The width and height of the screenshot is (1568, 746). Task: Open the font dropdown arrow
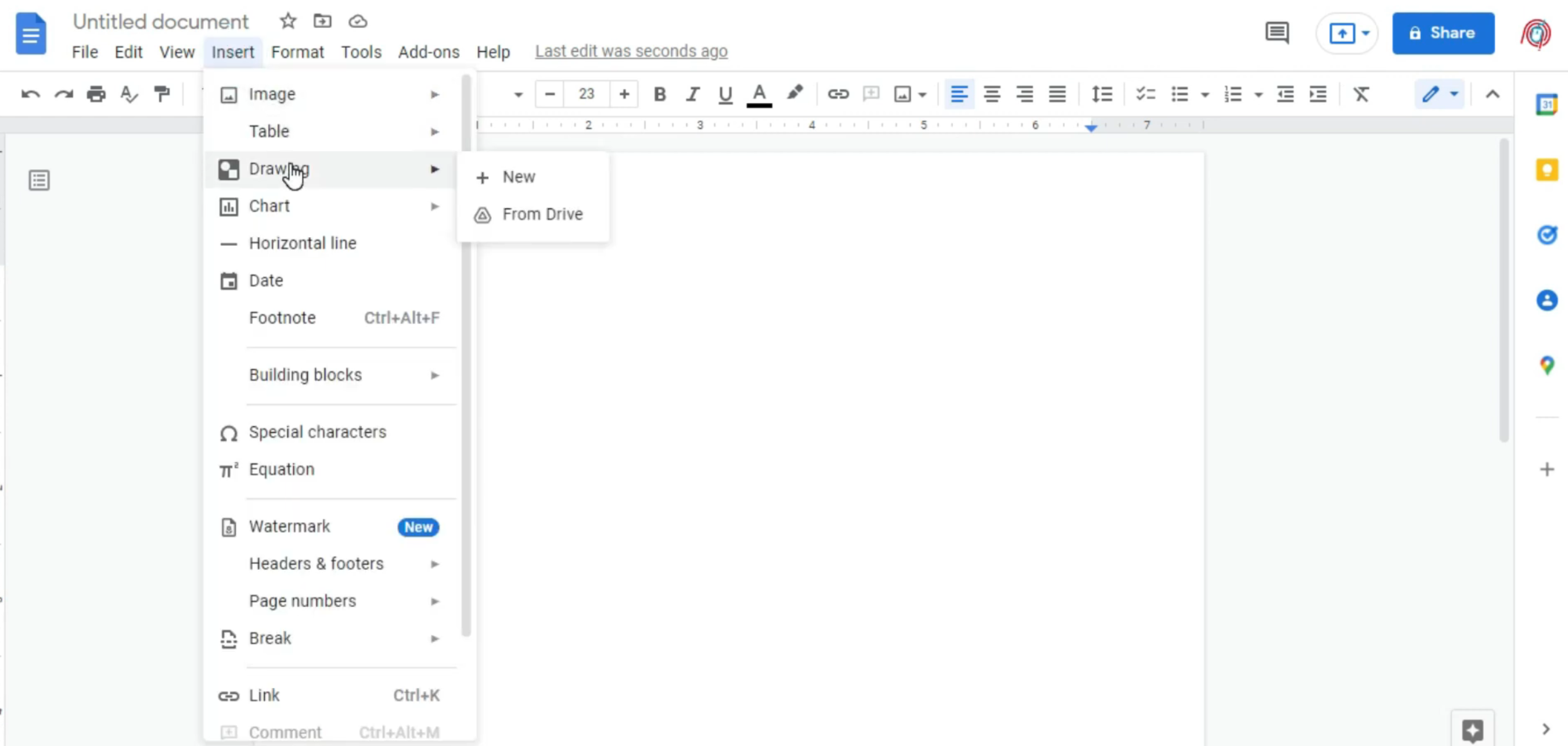[518, 95]
